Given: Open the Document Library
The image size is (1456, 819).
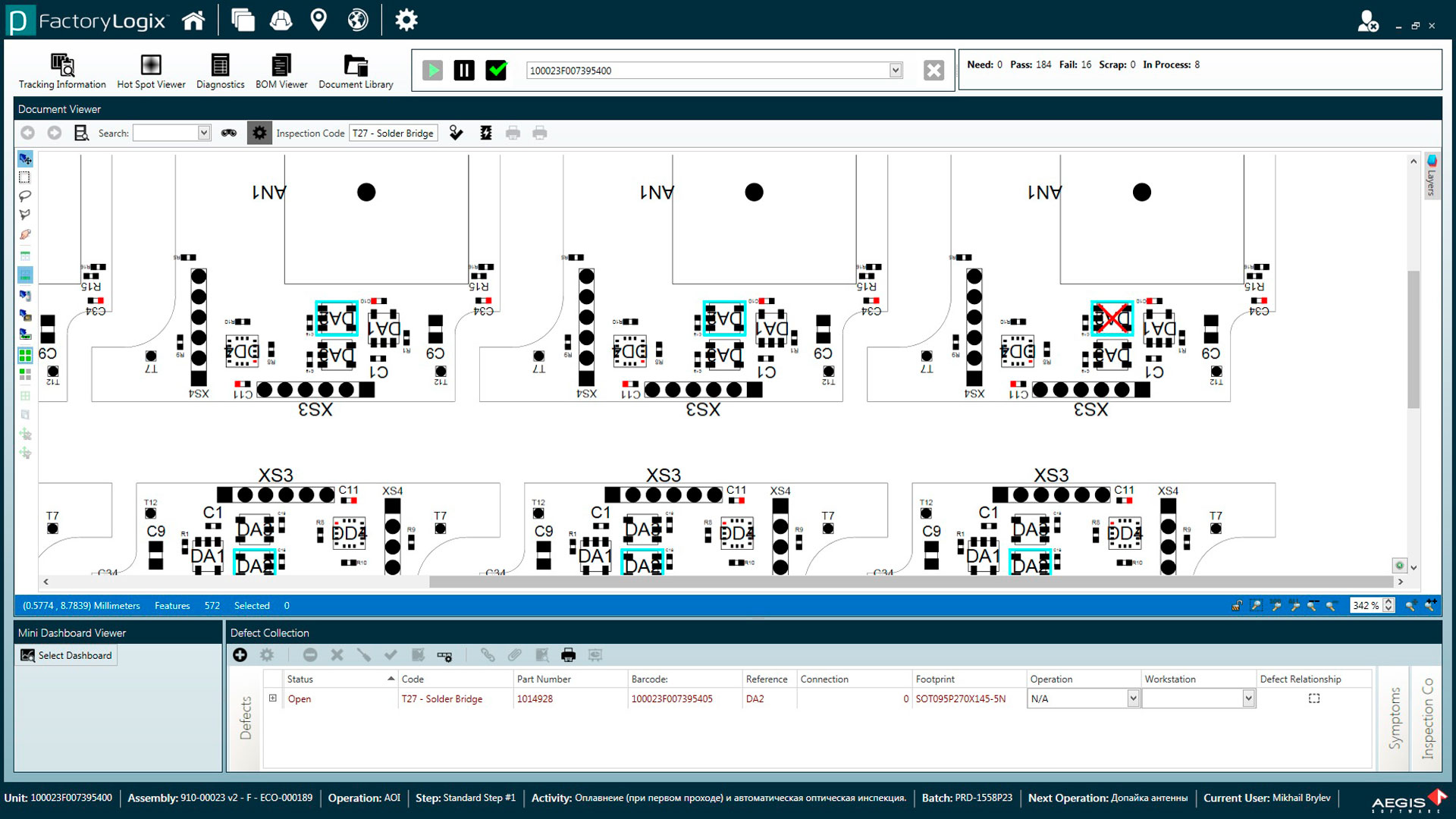Looking at the screenshot, I should tap(356, 71).
